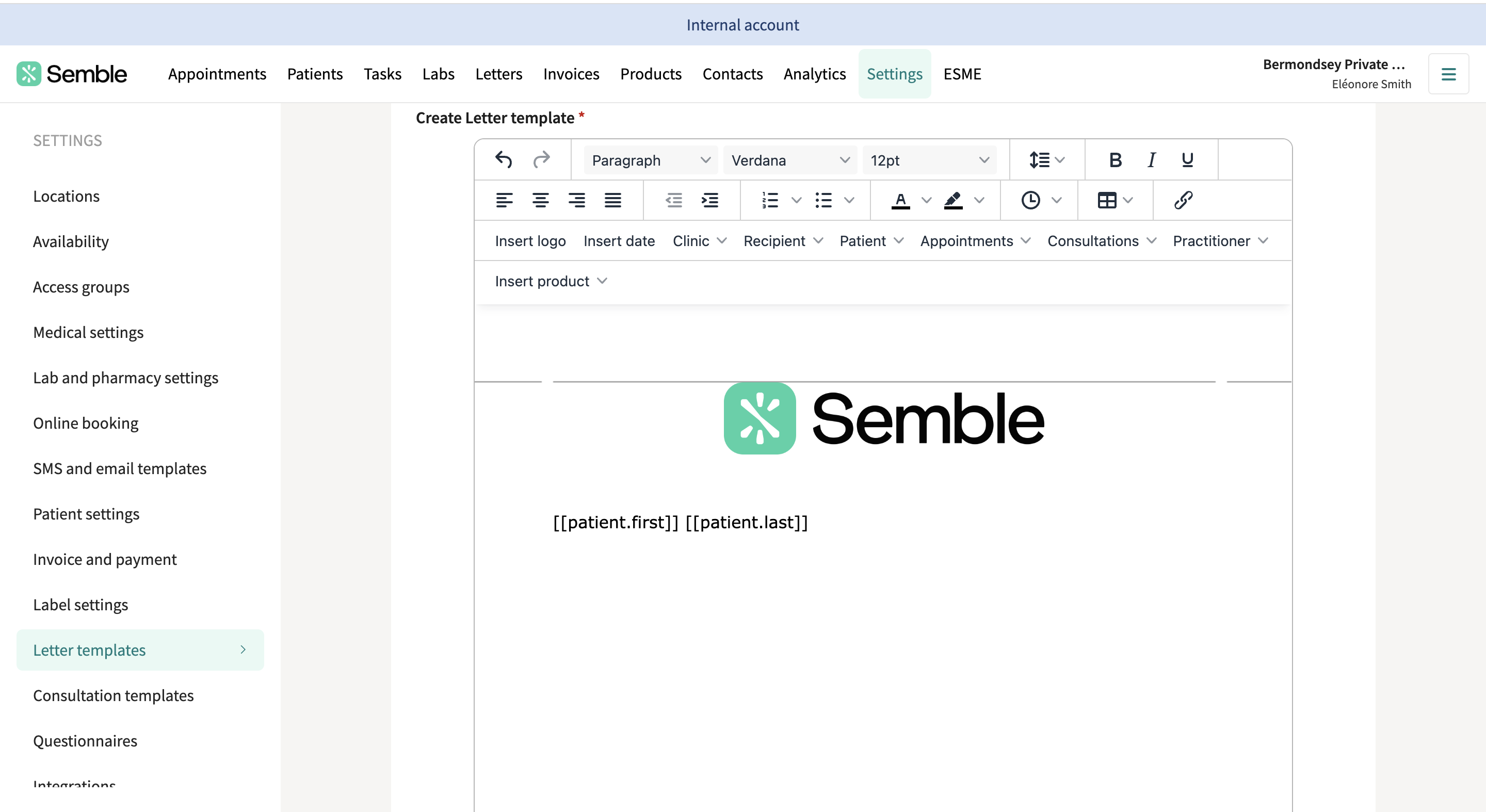
Task: Click the insert date/time clock icon
Action: pos(1030,200)
